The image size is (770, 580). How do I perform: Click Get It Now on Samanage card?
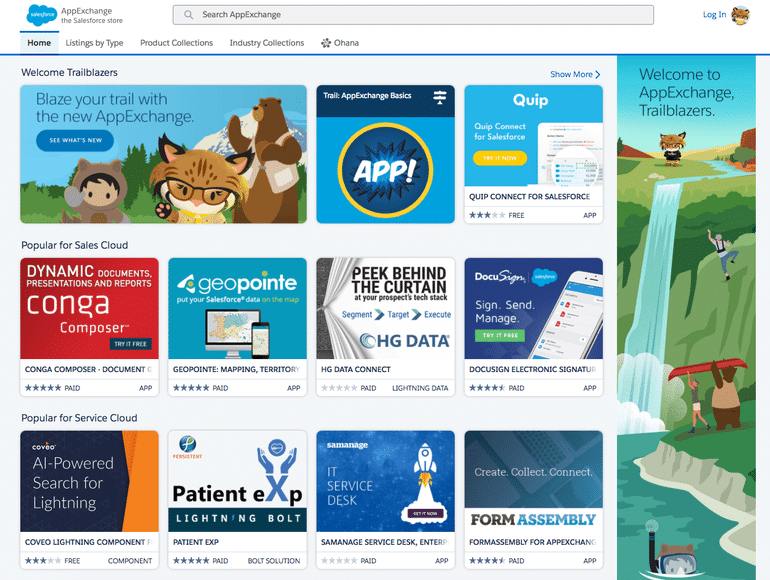[x=425, y=513]
